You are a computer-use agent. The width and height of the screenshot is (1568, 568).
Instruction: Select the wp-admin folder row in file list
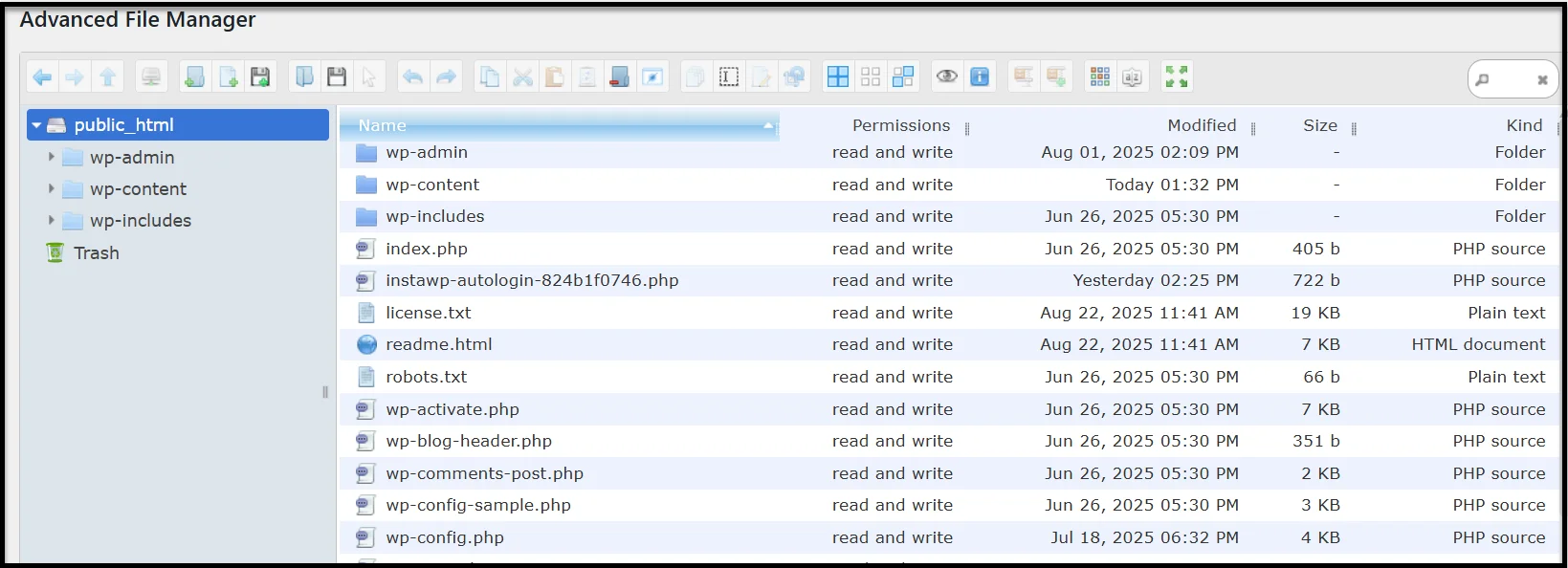click(x=949, y=152)
